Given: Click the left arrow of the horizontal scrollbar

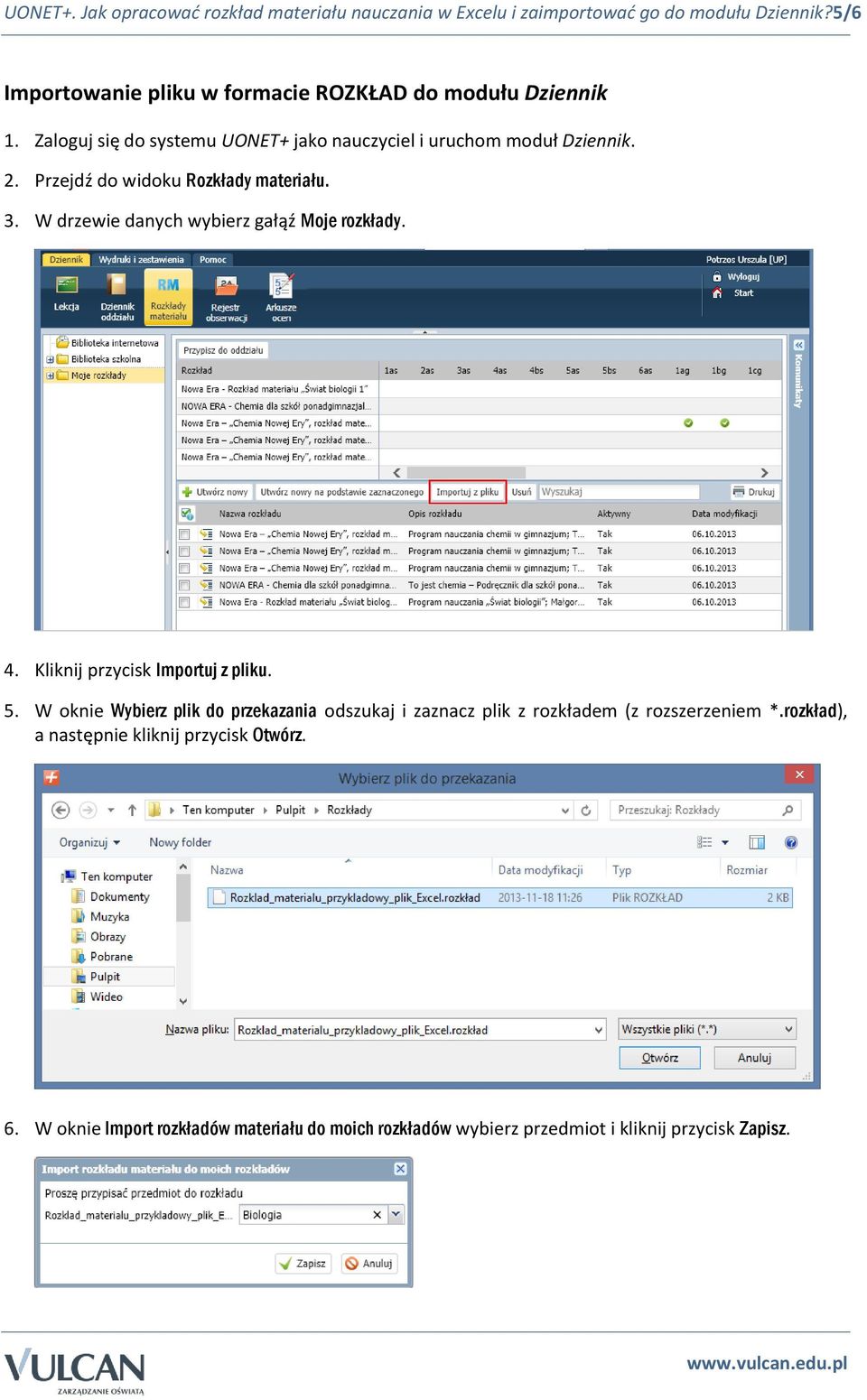Looking at the screenshot, I should [x=396, y=473].
